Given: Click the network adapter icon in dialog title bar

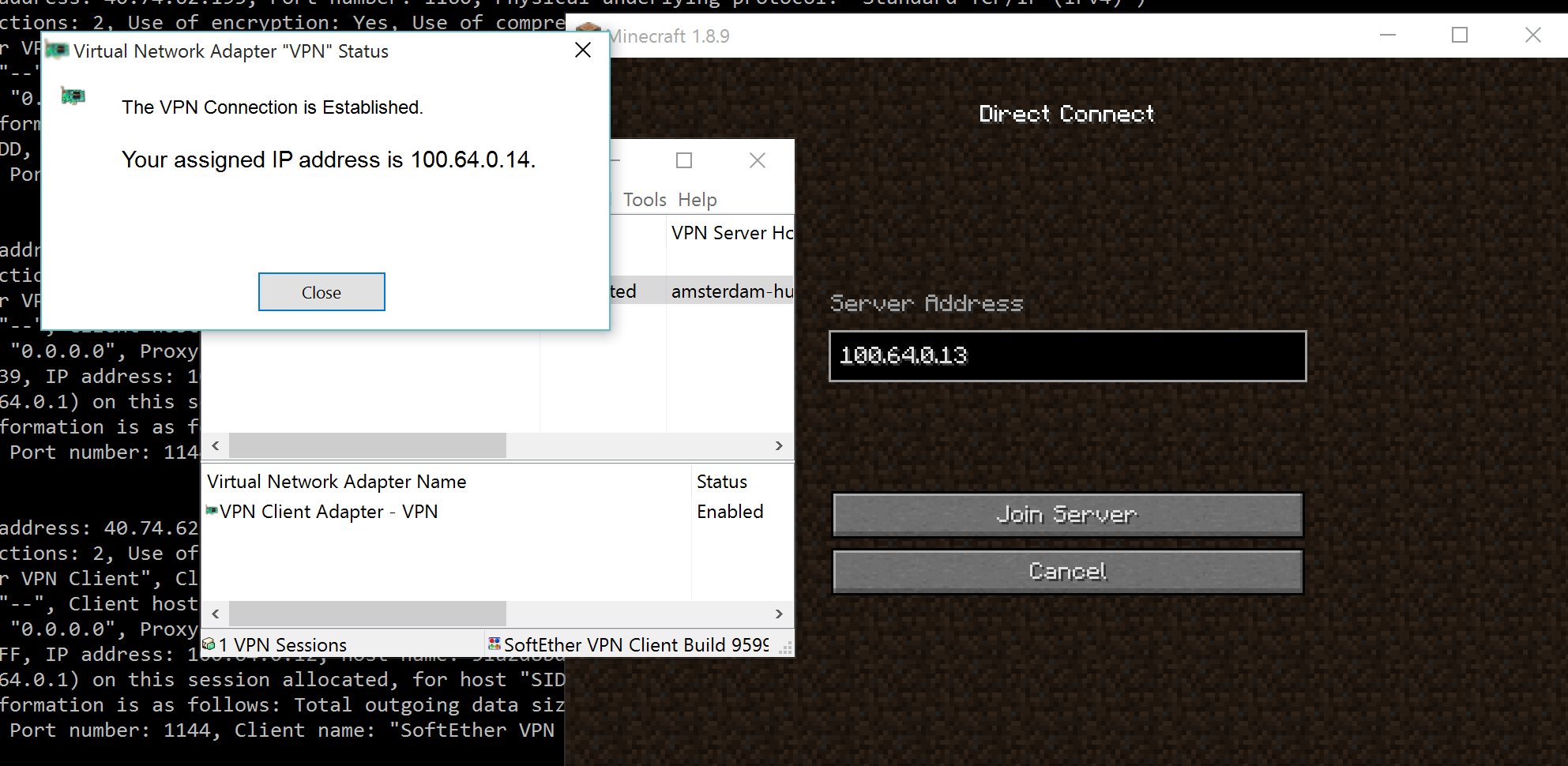Looking at the screenshot, I should 57,51.
